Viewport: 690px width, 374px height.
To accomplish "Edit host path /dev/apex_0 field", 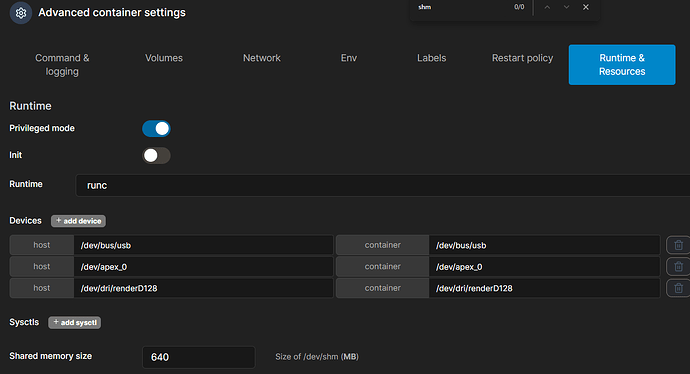I will click(x=203, y=267).
